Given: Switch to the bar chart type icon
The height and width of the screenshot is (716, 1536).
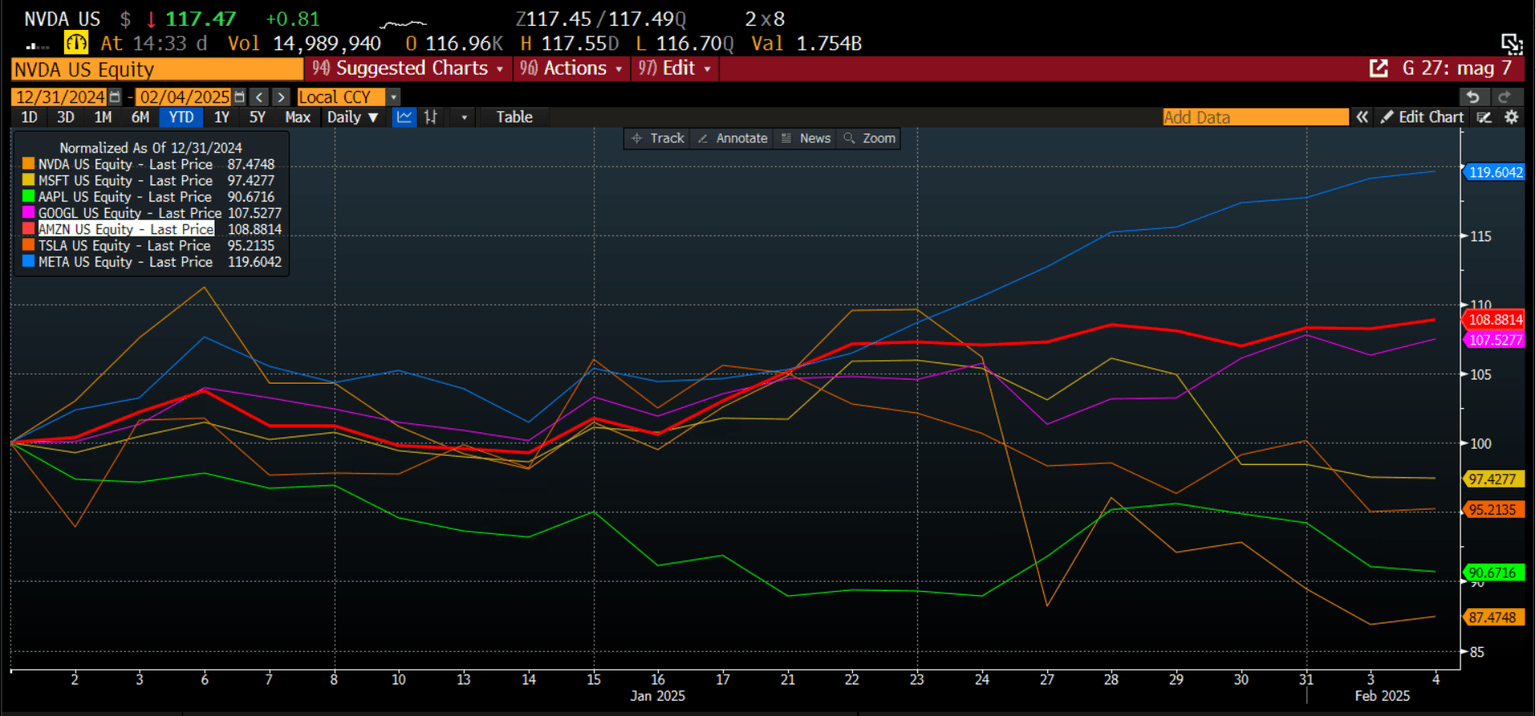Looking at the screenshot, I should 432,117.
